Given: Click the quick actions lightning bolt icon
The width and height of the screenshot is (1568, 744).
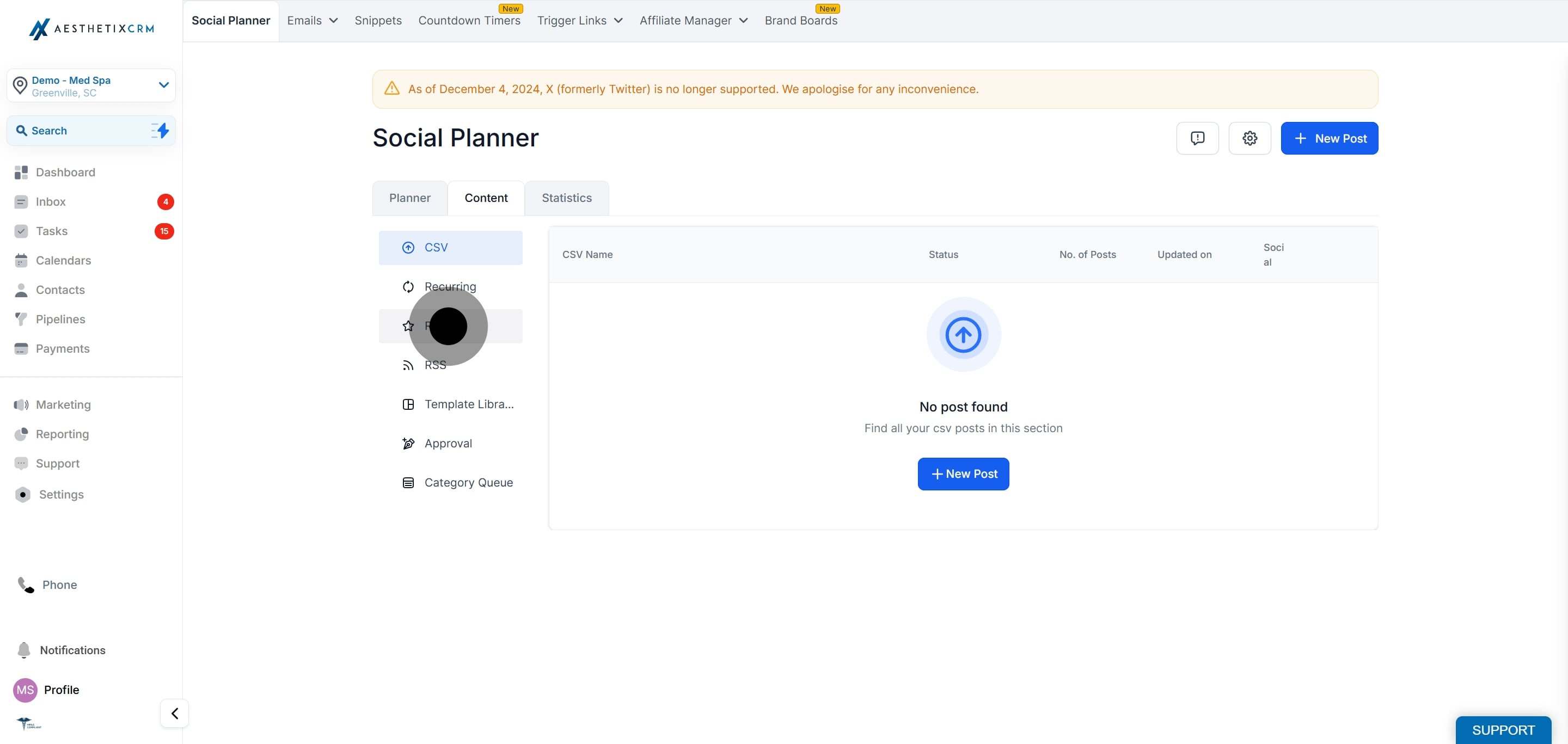Looking at the screenshot, I should pyautogui.click(x=160, y=130).
